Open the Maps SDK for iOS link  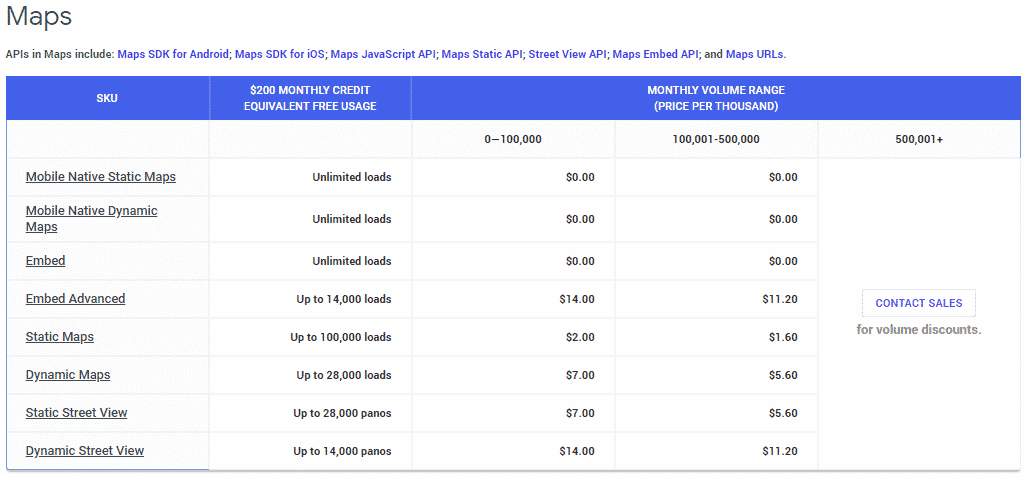click(x=279, y=54)
